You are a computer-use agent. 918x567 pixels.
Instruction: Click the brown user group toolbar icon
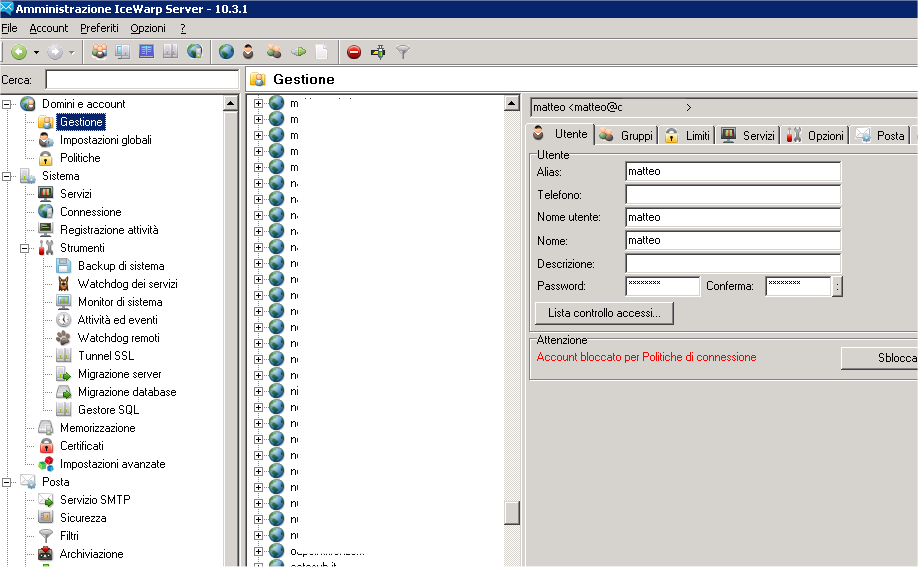273,52
